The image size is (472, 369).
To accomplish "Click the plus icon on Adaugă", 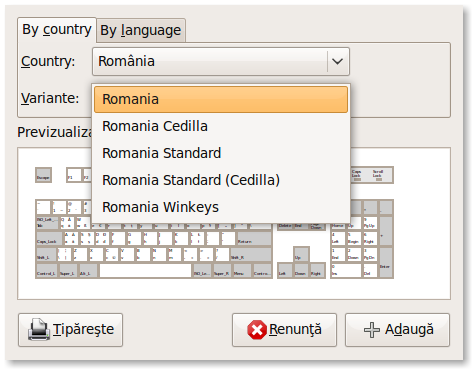I will [x=372, y=330].
